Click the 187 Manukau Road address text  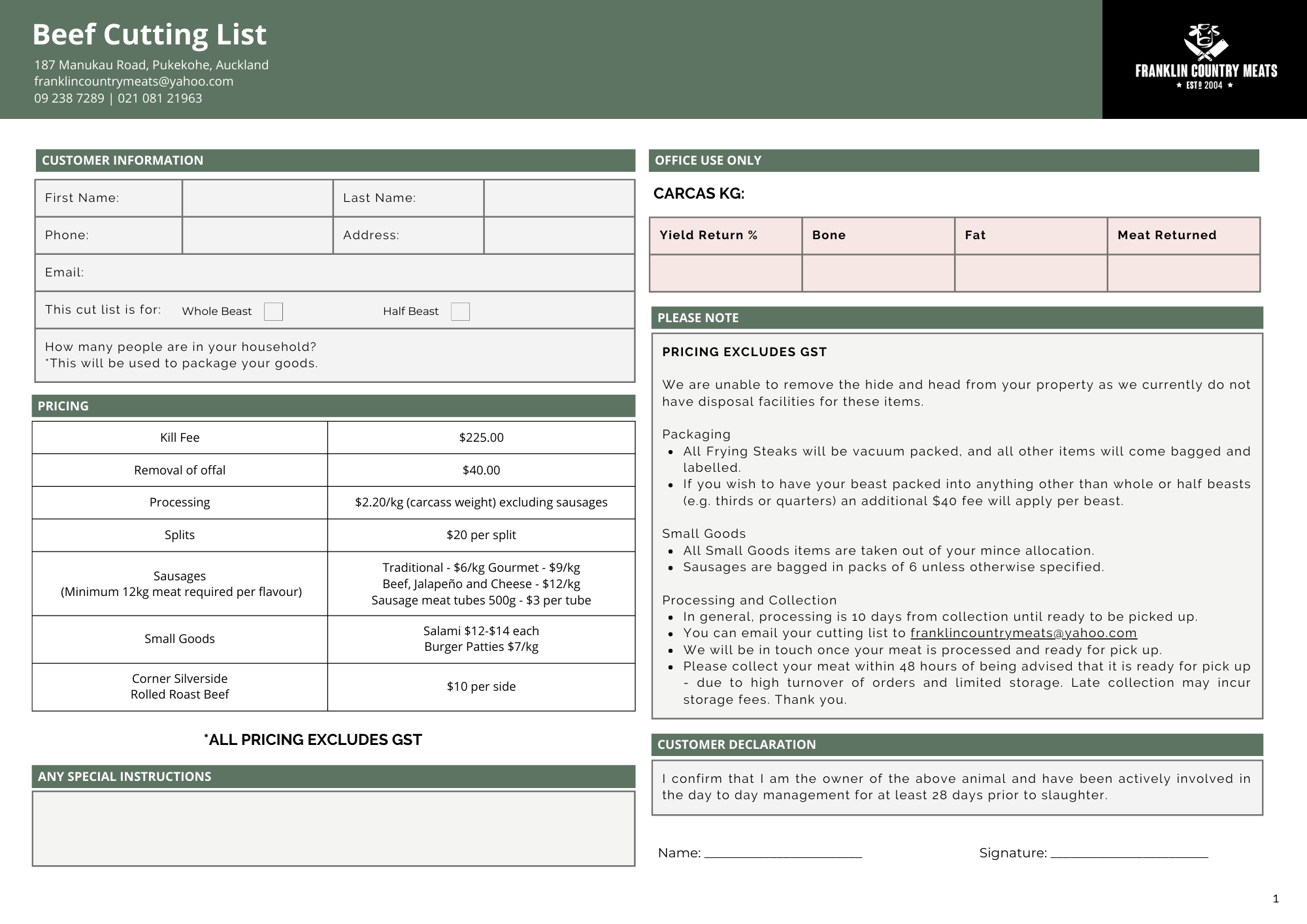152,65
